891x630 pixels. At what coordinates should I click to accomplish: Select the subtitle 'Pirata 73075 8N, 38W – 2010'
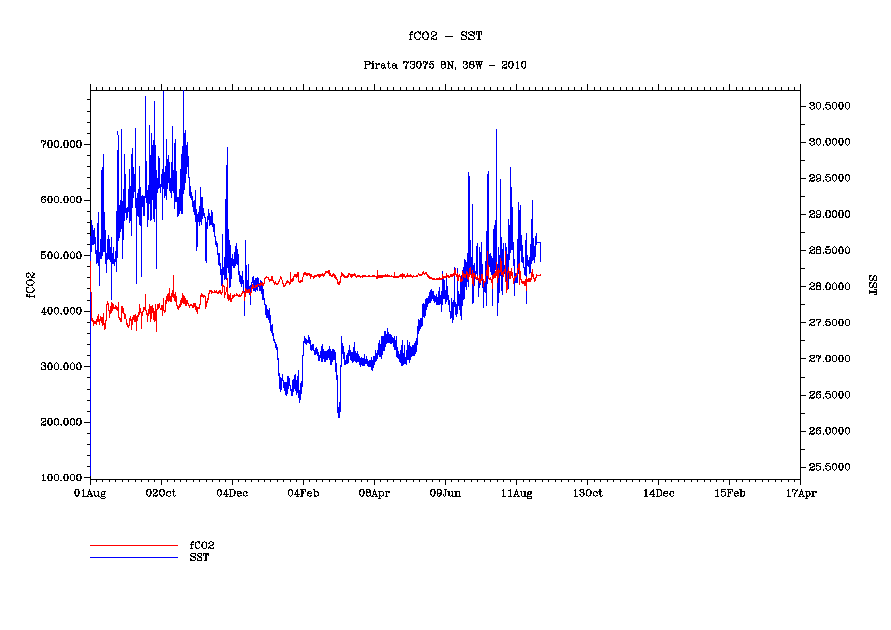[x=445, y=65]
